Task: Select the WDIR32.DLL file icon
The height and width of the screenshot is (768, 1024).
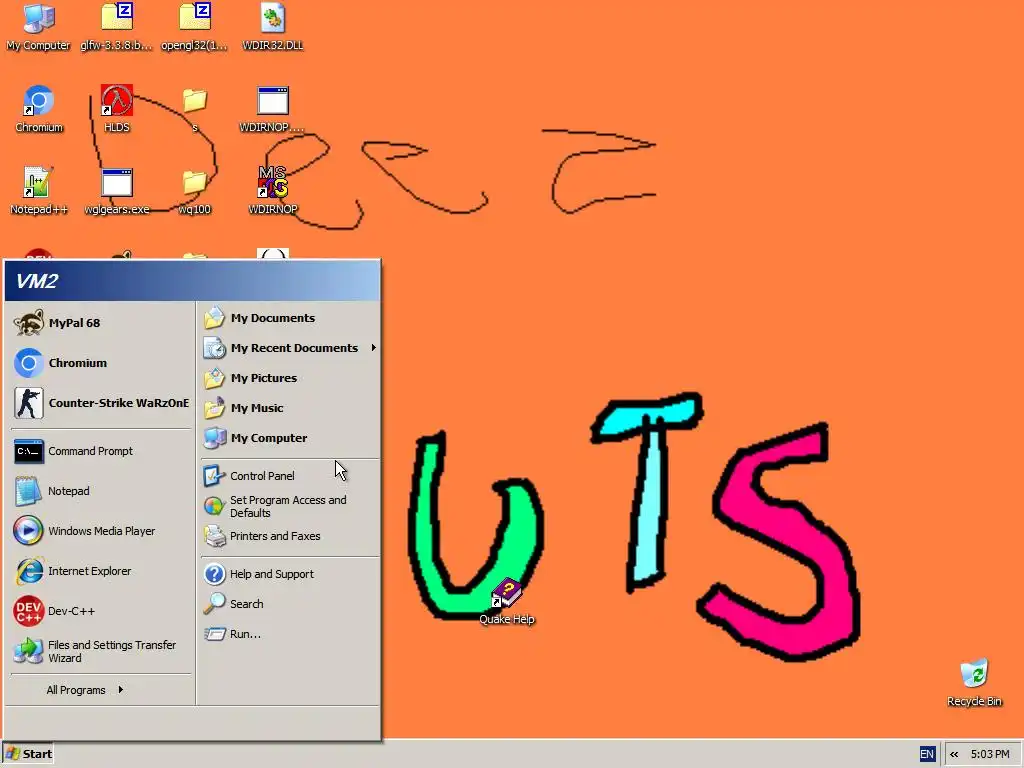Action: pos(273,27)
